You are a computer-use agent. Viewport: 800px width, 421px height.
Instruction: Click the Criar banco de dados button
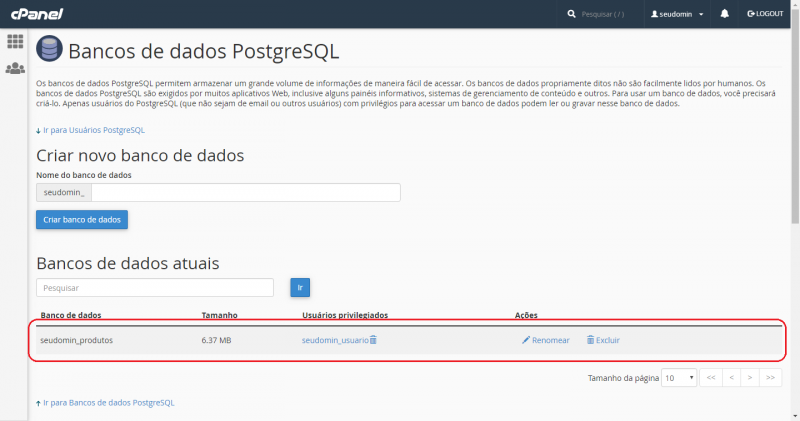coord(82,219)
